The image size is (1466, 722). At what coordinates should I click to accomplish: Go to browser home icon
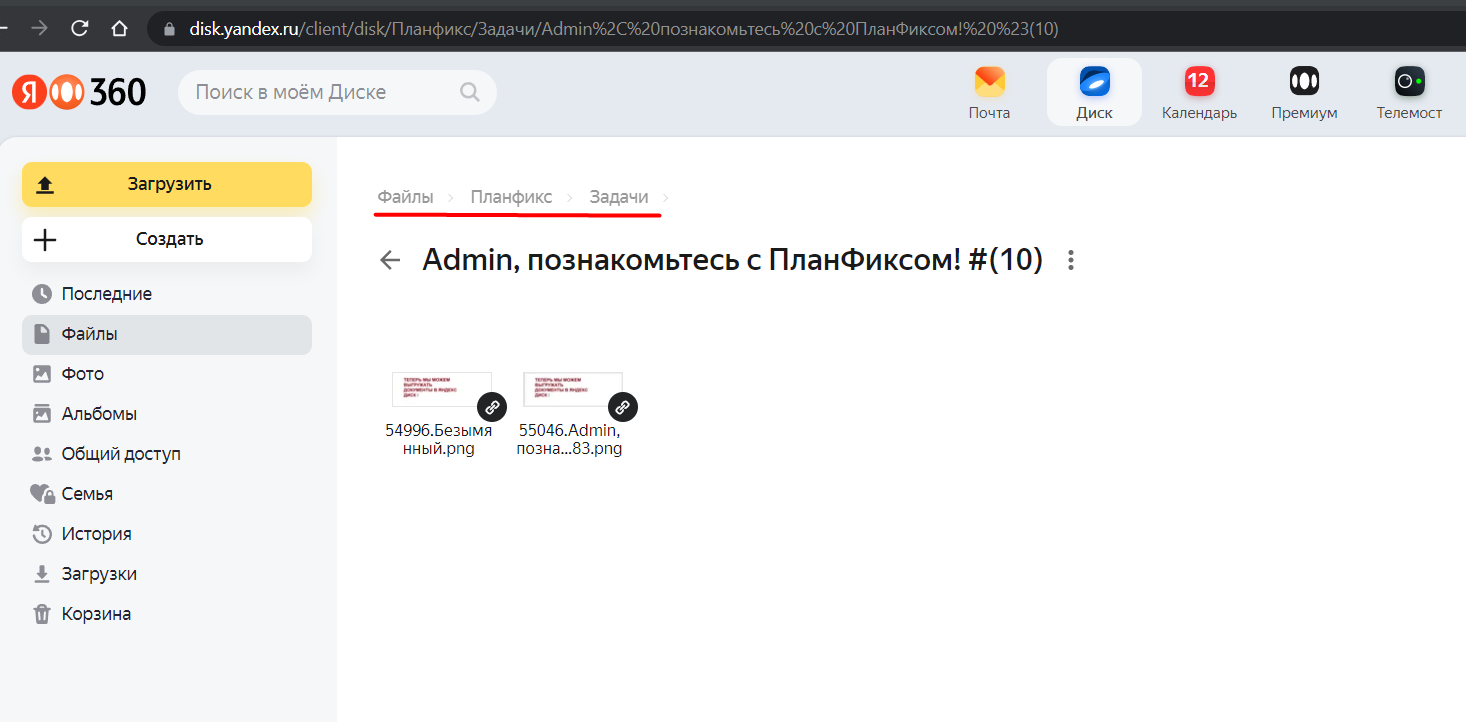pos(119,29)
